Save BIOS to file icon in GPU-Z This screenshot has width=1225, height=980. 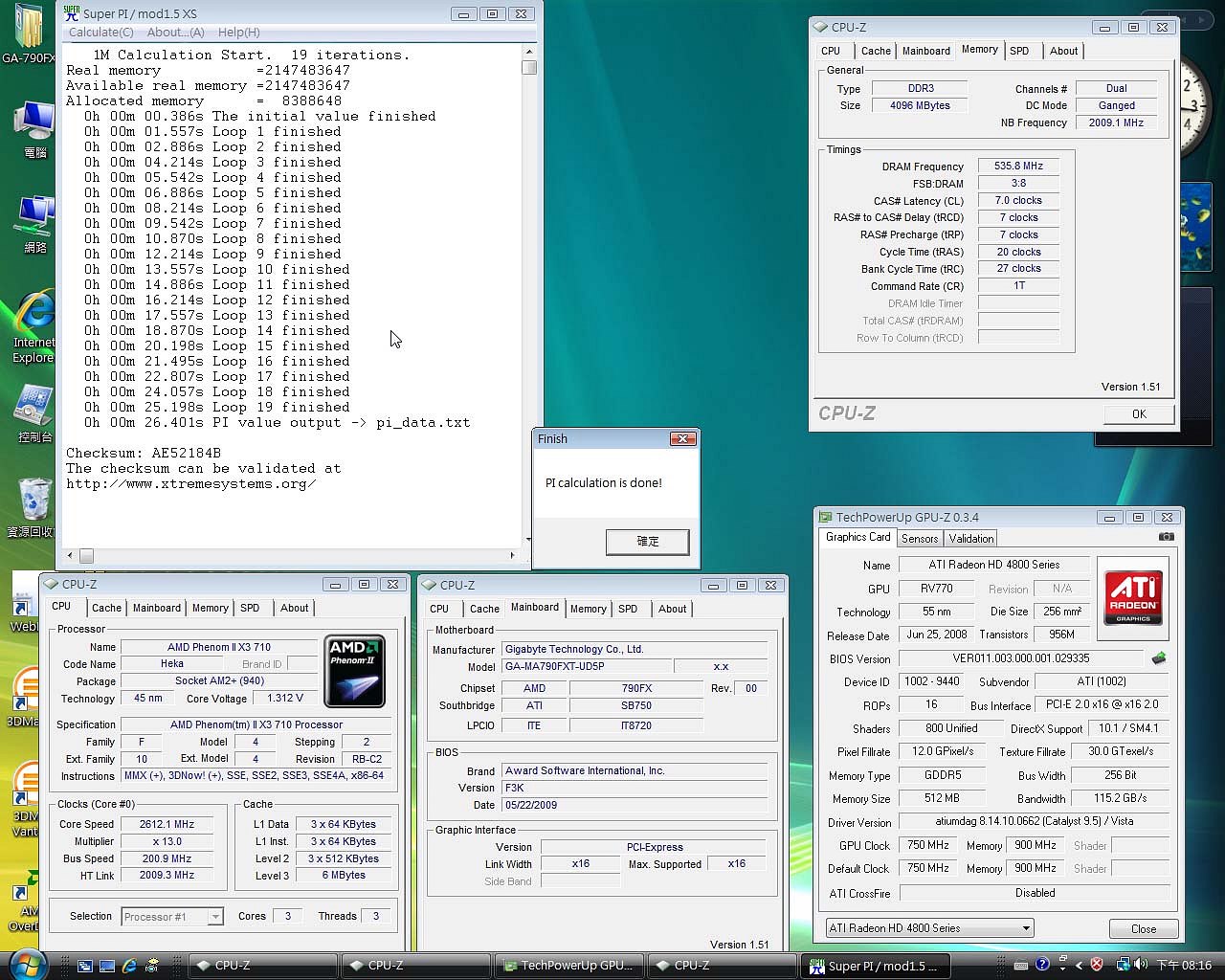[1158, 658]
